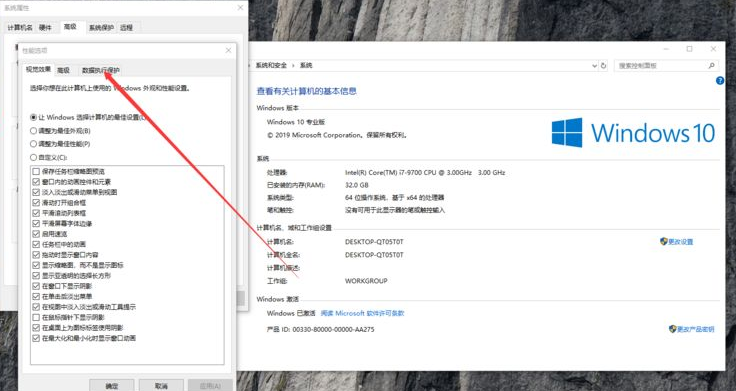Screen dimensions: 736x391
Task: Click the 应用(A) button
Action: (x=210, y=385)
